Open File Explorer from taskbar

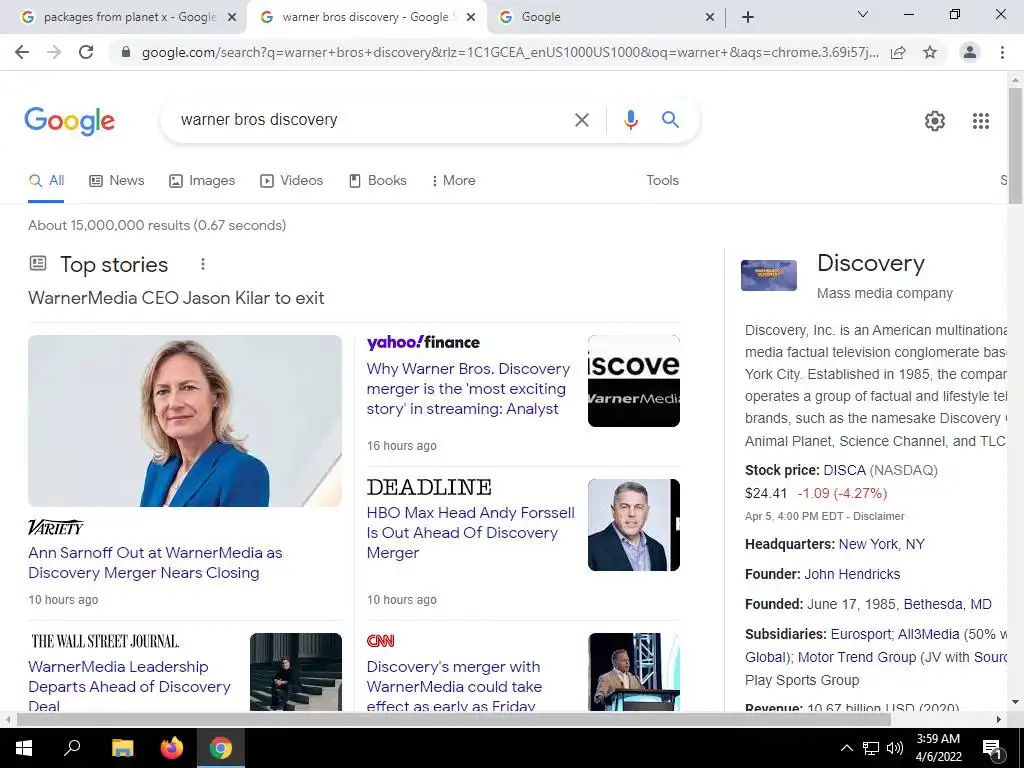pyautogui.click(x=122, y=748)
